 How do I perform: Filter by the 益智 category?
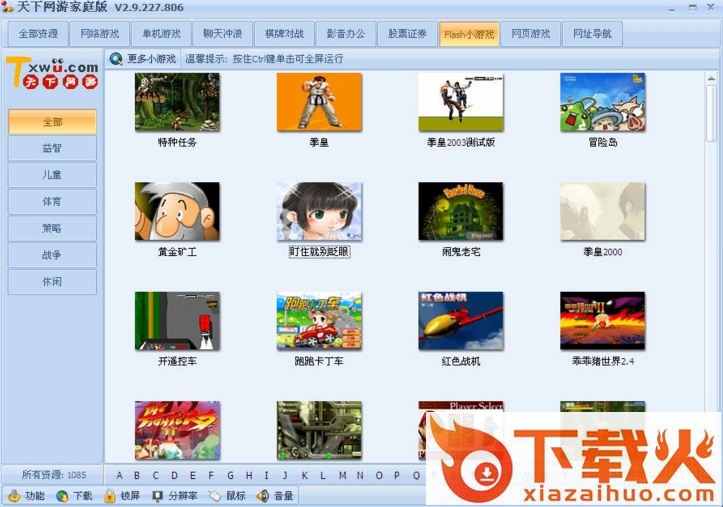click(52, 148)
